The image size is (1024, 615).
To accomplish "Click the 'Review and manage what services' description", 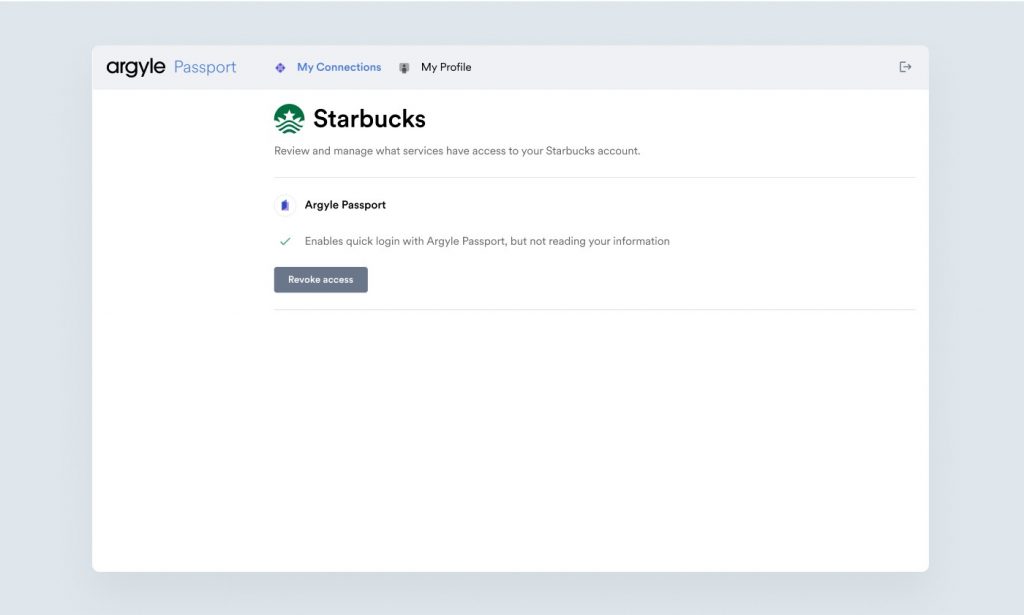I will click(x=457, y=151).
